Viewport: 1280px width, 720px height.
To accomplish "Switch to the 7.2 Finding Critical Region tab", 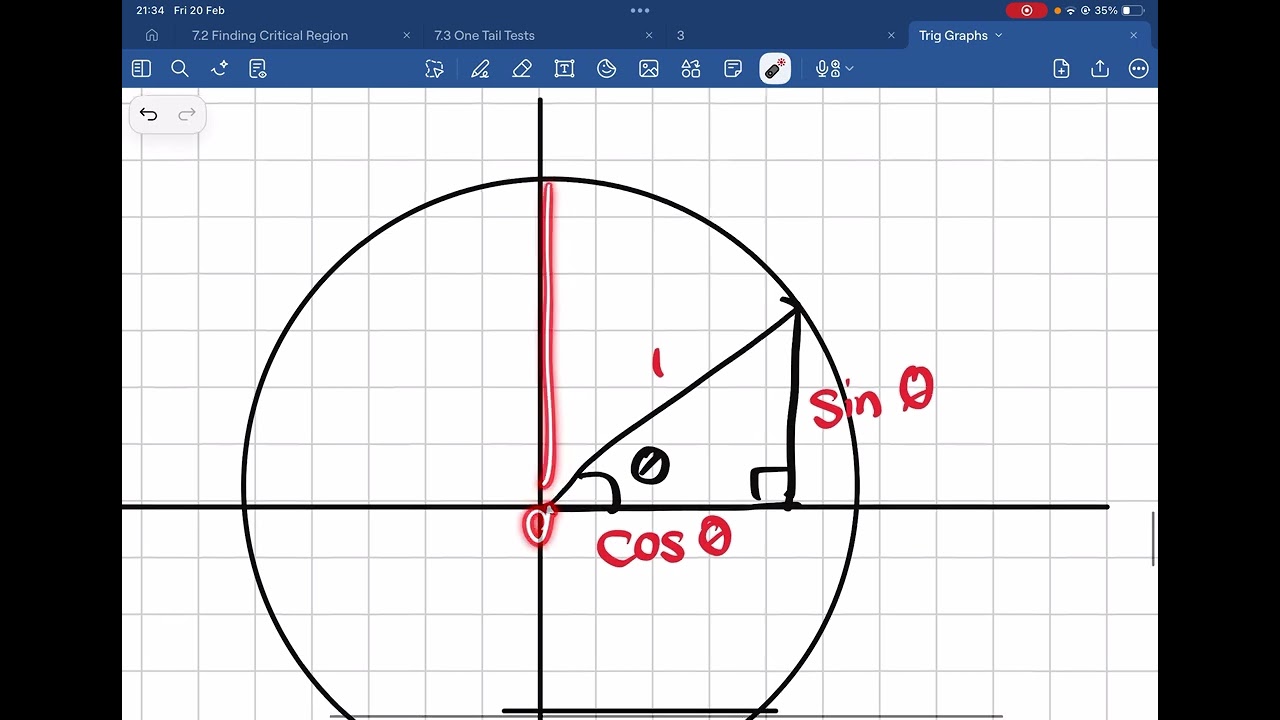I will coord(270,35).
